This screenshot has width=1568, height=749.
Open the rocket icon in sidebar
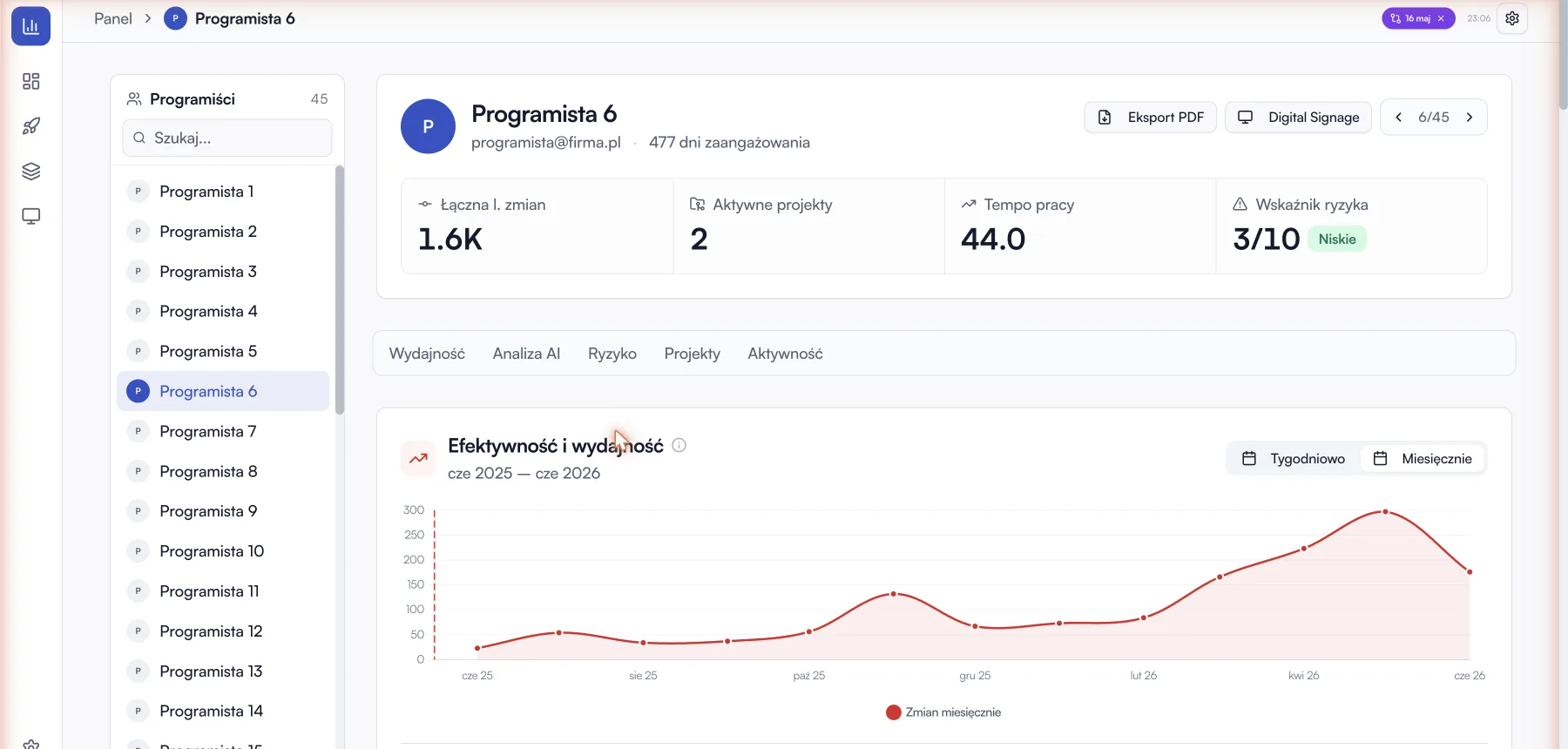[x=31, y=126]
